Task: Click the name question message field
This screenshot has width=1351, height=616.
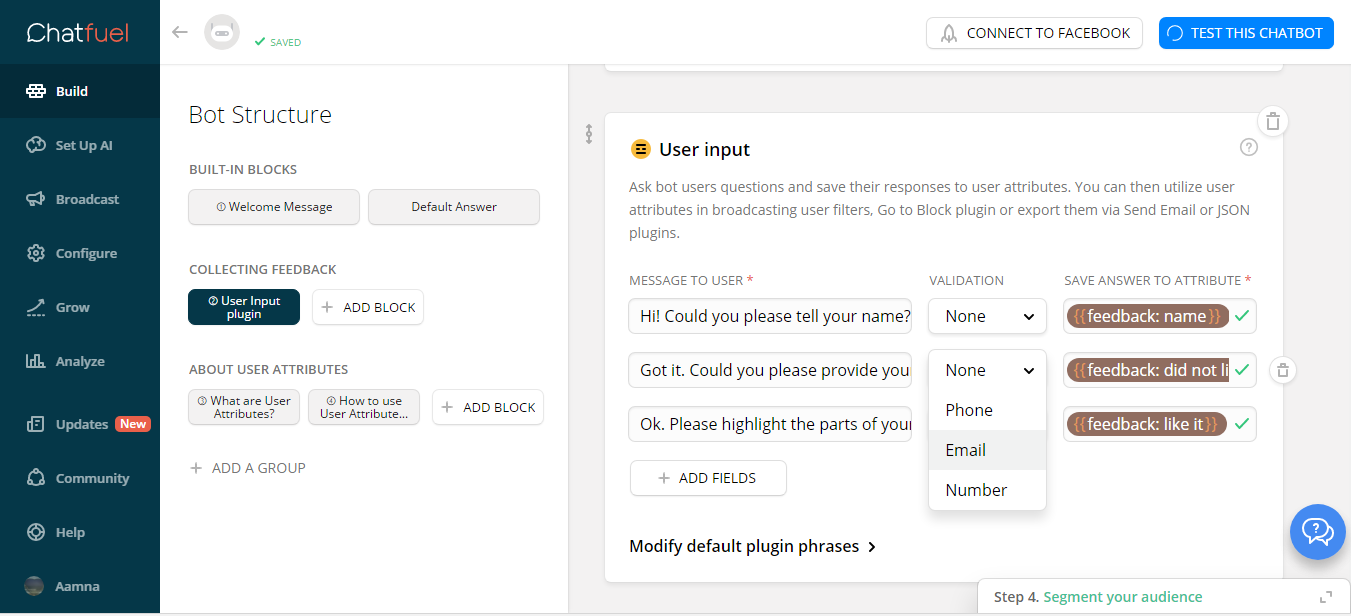Action: pyautogui.click(x=770, y=316)
